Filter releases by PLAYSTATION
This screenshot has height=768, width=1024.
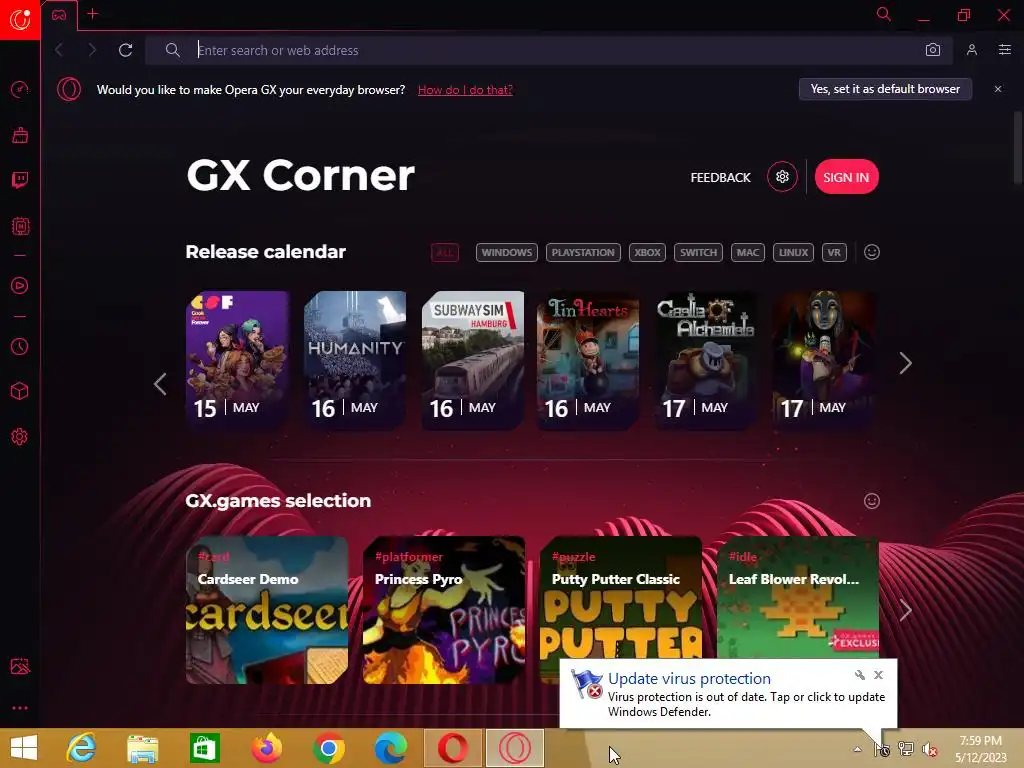pos(583,252)
